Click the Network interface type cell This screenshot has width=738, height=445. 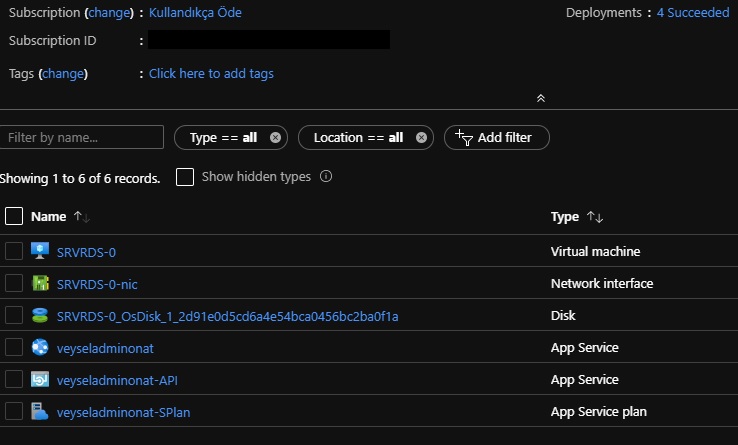pyautogui.click(x=602, y=283)
